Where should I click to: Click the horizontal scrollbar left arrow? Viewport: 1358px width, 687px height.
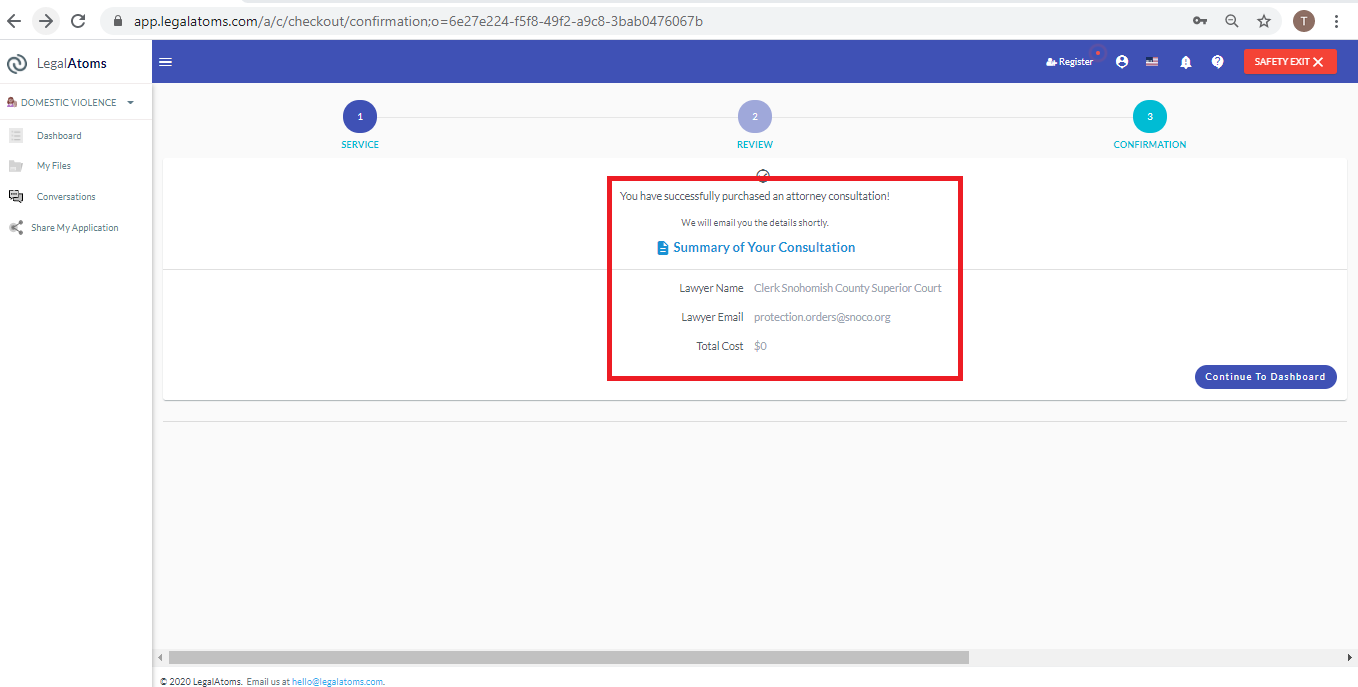tap(160, 658)
